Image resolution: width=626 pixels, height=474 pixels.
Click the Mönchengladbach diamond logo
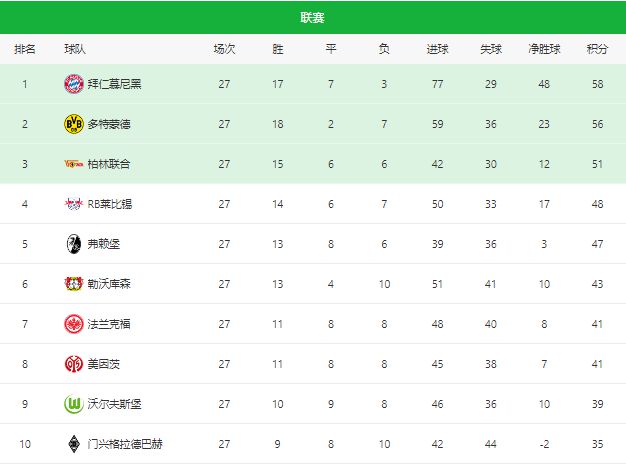[x=73, y=444]
